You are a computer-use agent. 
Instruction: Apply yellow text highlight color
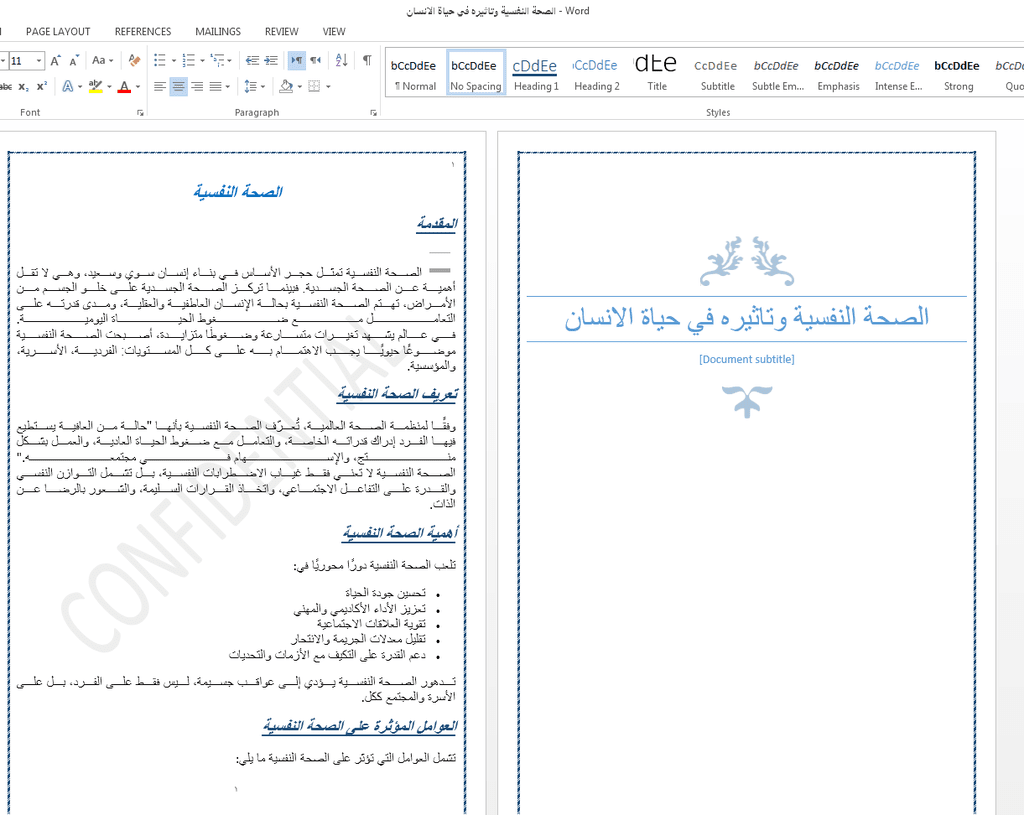click(x=95, y=86)
